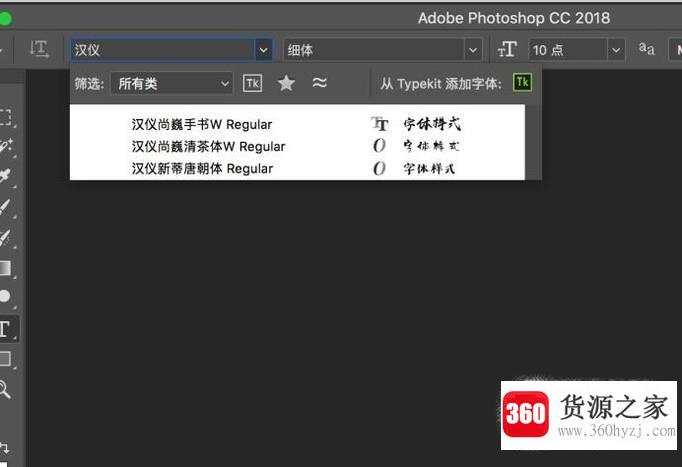This screenshot has height=467, width=682.
Task: Select the Eyedropper tool
Action: 5,176
